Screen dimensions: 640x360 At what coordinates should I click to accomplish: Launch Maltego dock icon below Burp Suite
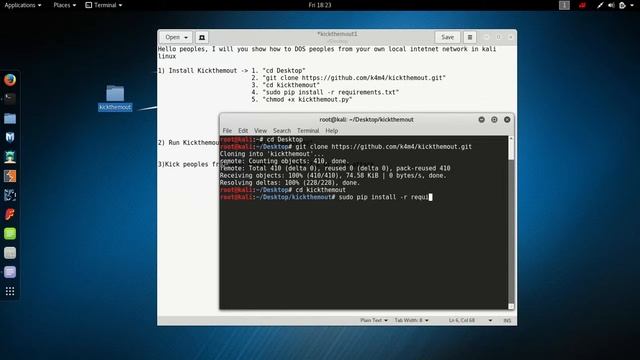[x=10, y=195]
